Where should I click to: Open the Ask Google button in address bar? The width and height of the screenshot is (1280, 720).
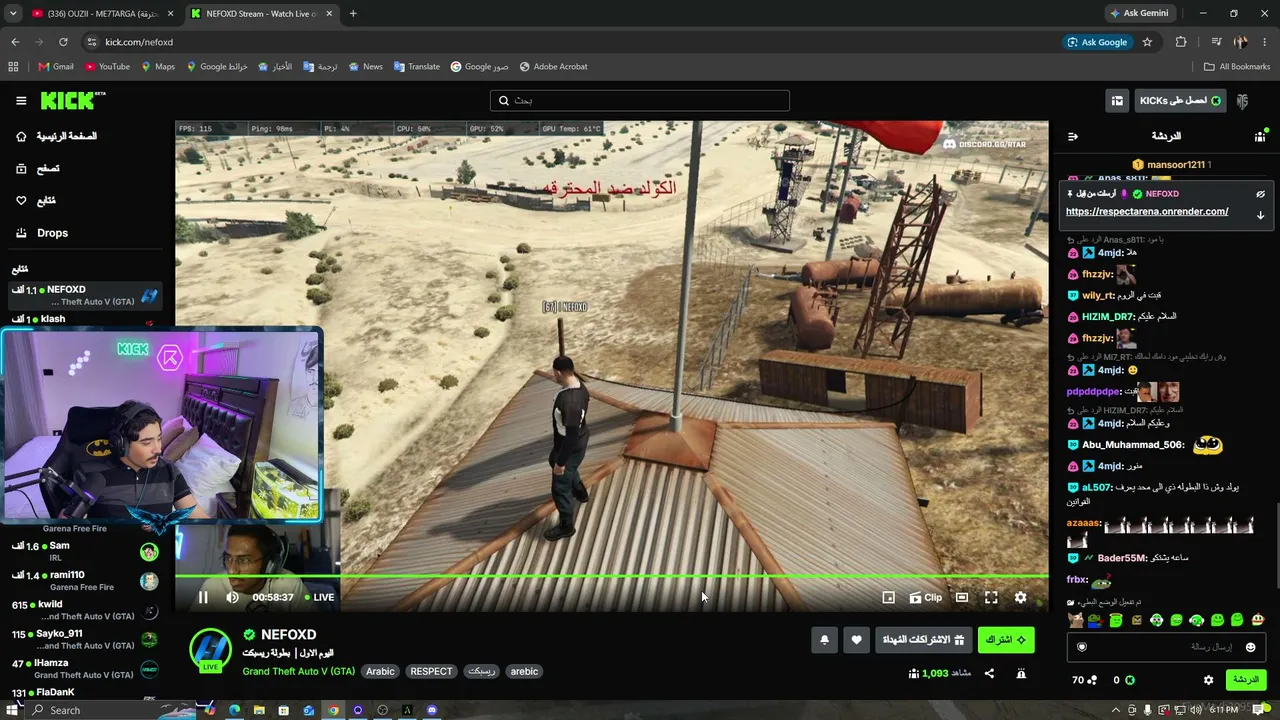[x=1097, y=42]
